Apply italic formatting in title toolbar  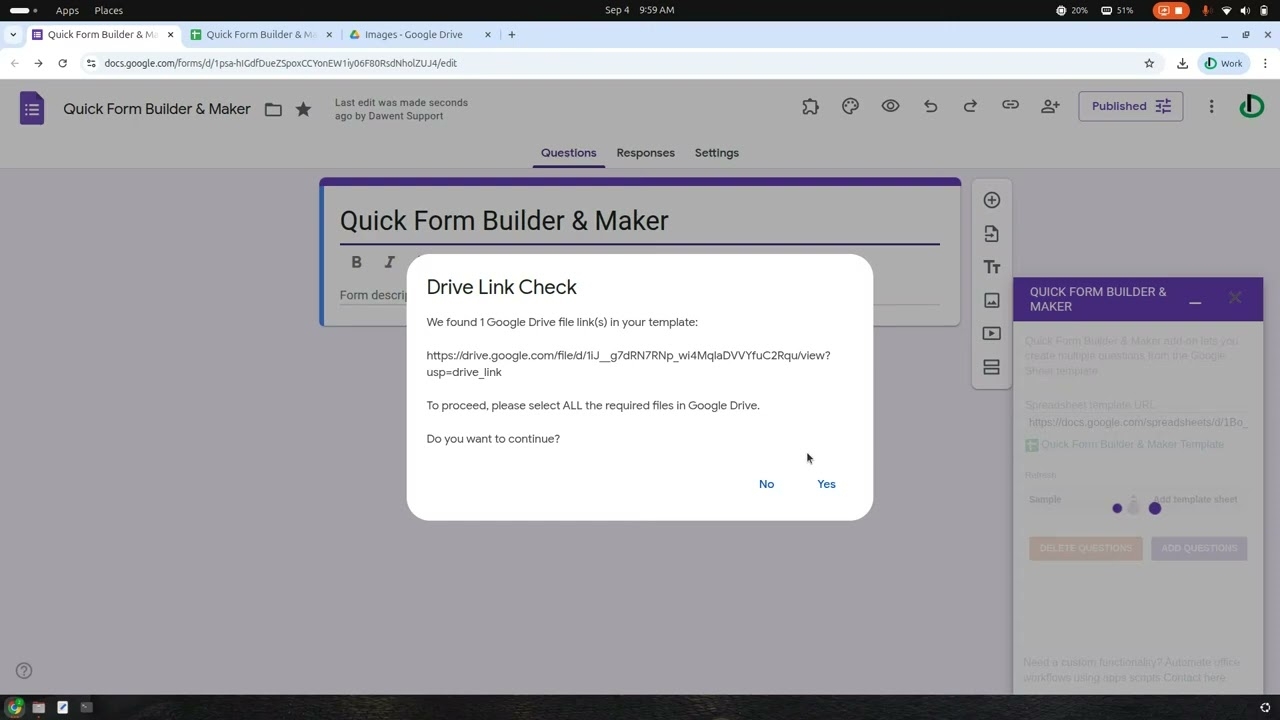(x=389, y=262)
